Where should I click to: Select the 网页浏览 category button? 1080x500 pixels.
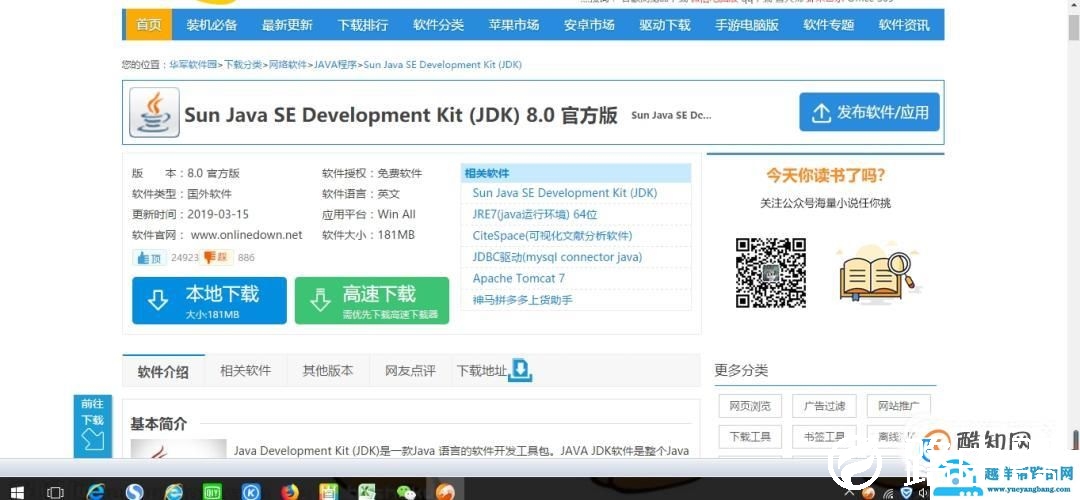750,406
